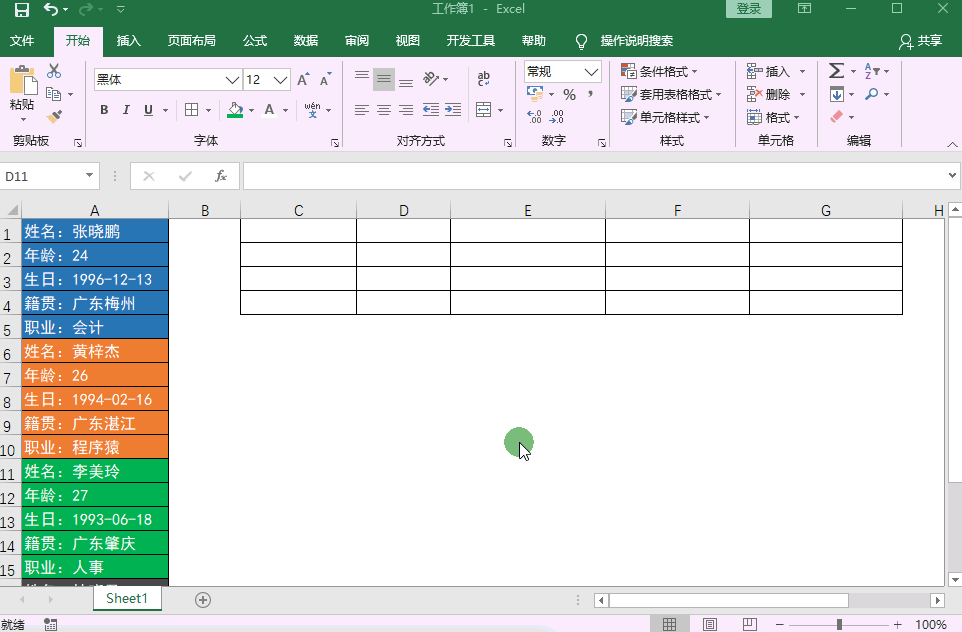
Task: Click the Borders grid icon
Action: click(191, 110)
